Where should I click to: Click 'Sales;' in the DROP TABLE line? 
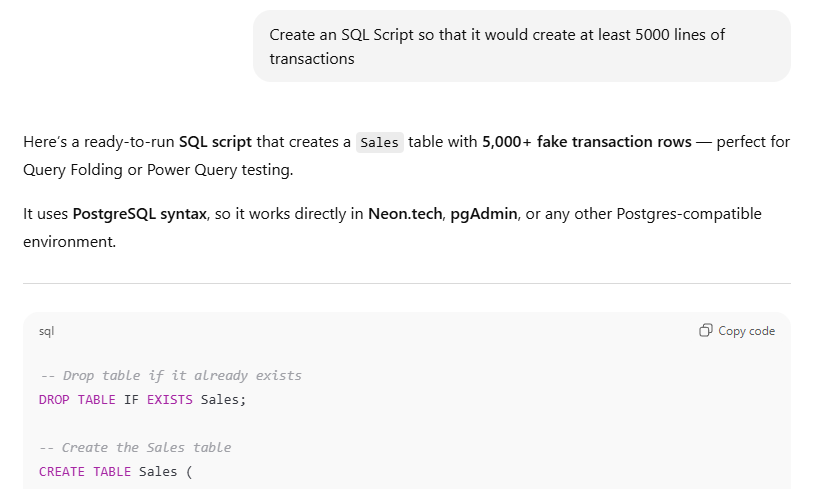coord(223,400)
